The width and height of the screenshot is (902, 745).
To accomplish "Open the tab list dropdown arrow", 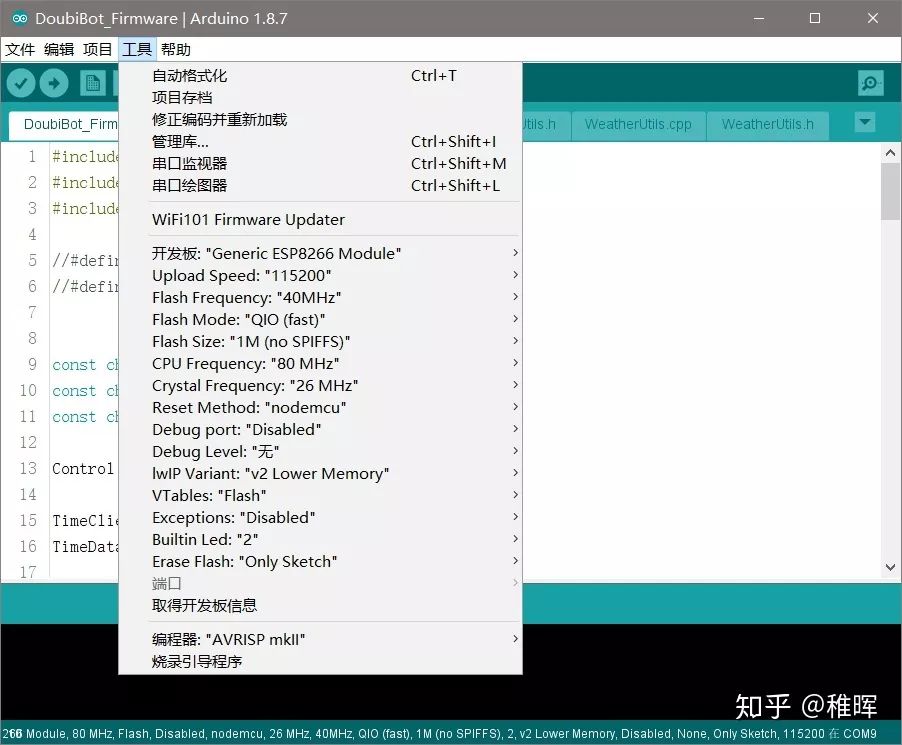I will pyautogui.click(x=865, y=123).
